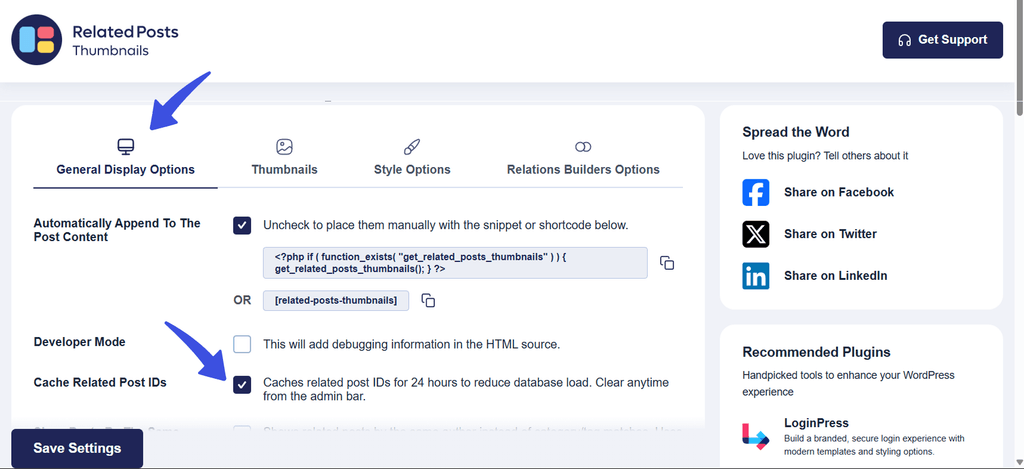
Task: Click the Save Settings button
Action: click(77, 449)
